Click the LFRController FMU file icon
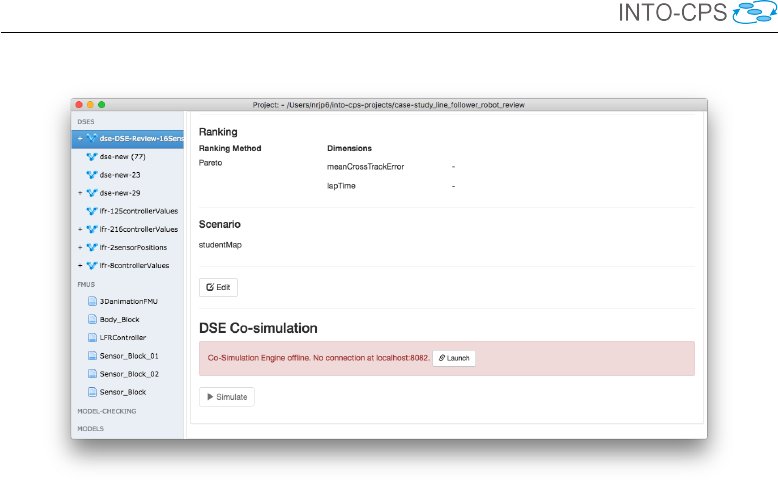 click(x=92, y=337)
